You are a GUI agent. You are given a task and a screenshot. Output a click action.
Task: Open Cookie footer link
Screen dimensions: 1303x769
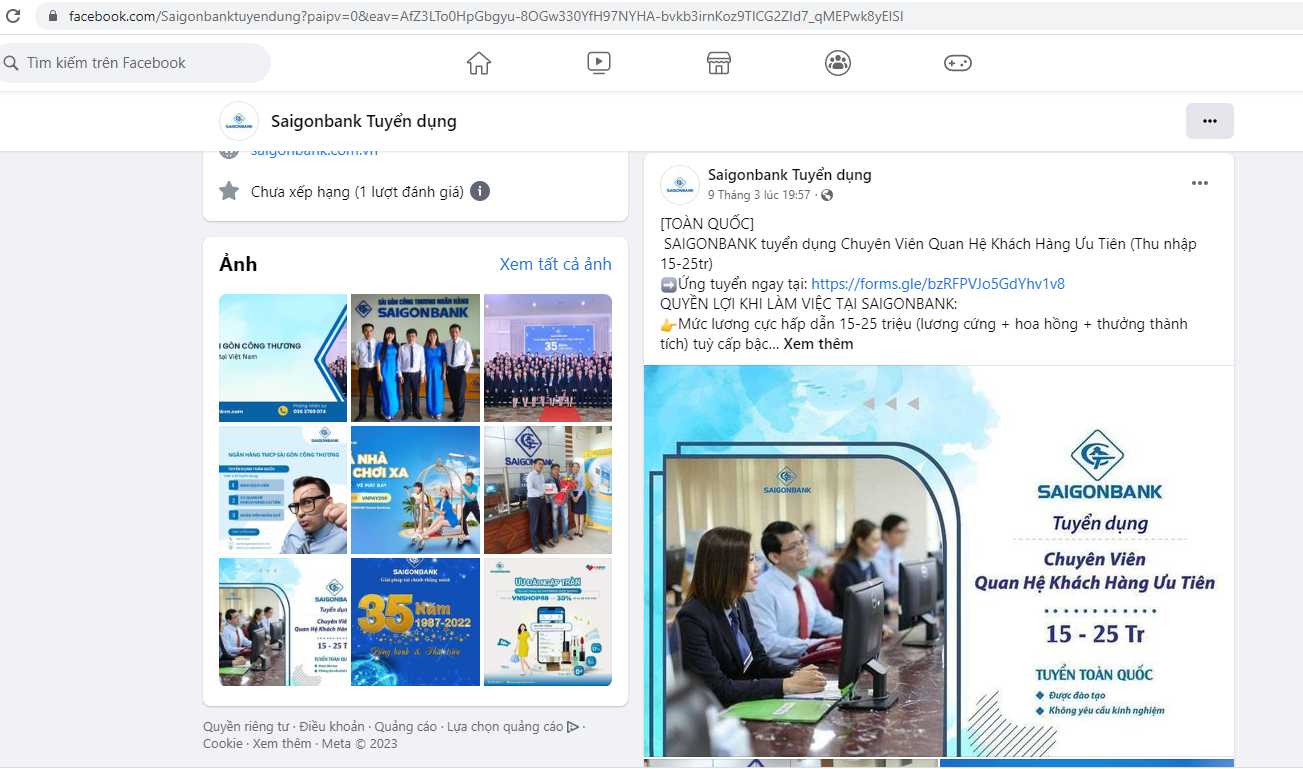coord(223,743)
